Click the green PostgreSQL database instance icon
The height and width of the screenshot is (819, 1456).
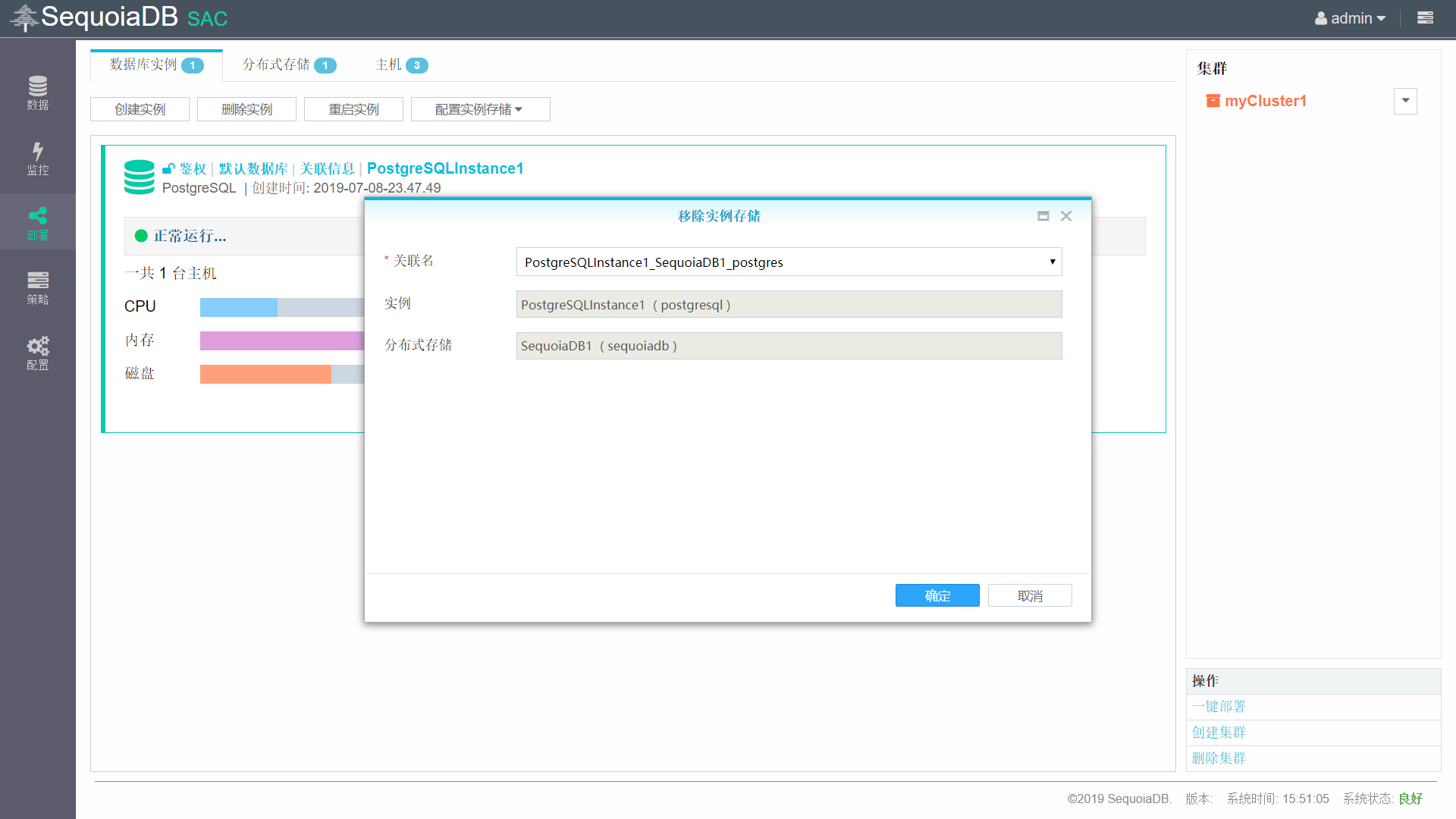click(x=139, y=177)
